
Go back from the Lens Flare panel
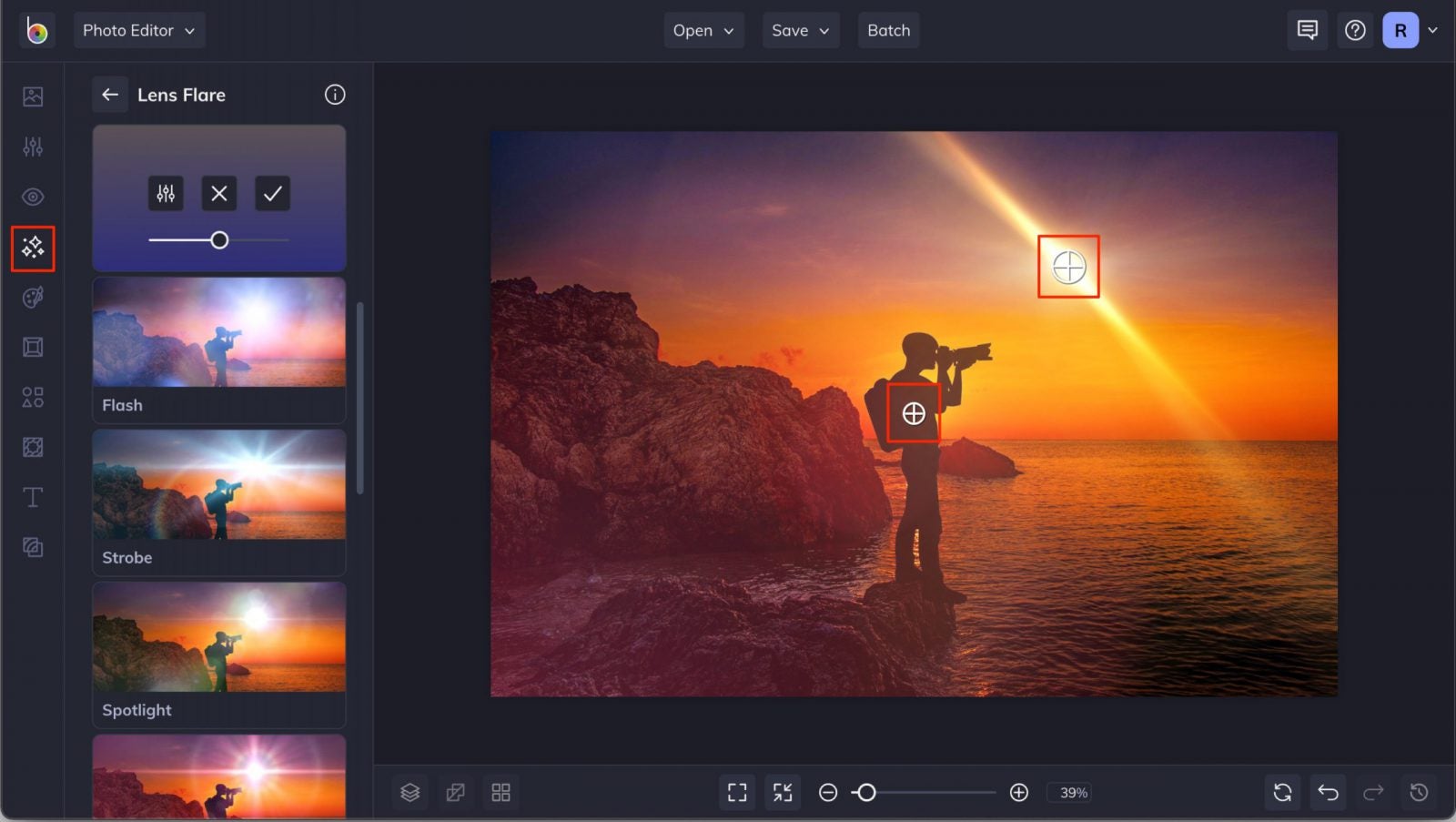point(110,95)
